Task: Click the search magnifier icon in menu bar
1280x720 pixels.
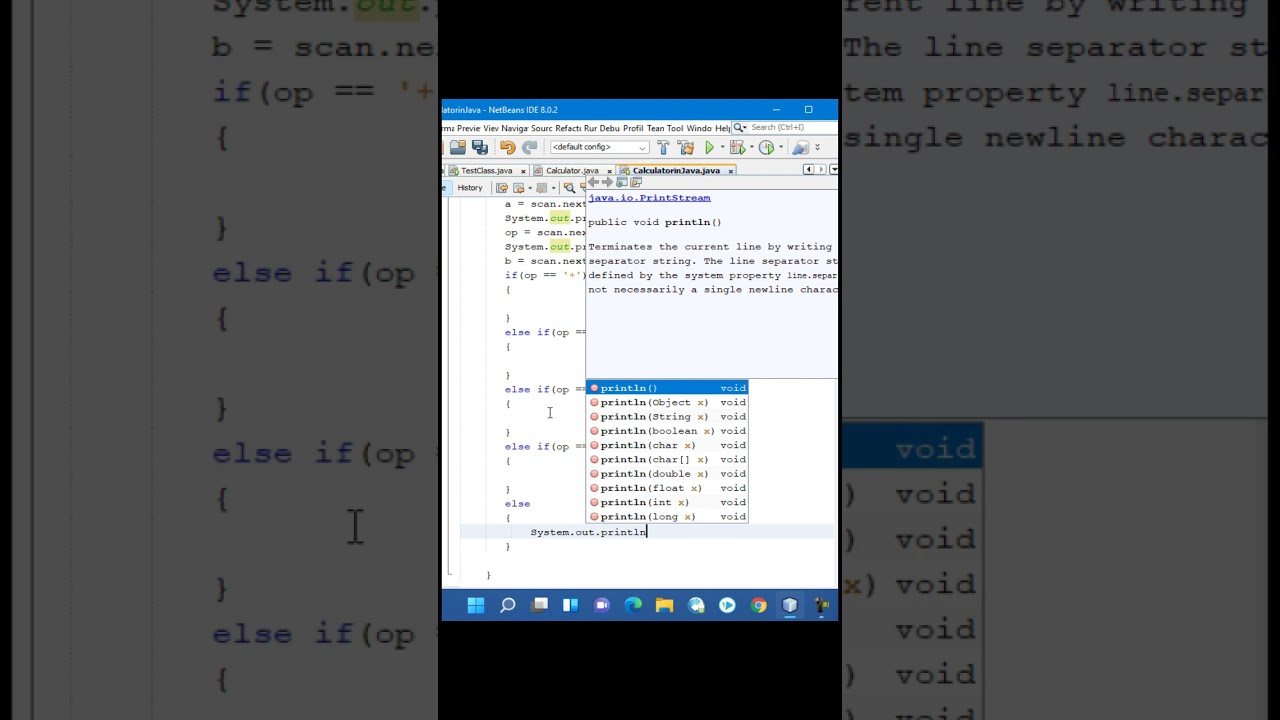Action: click(x=739, y=127)
